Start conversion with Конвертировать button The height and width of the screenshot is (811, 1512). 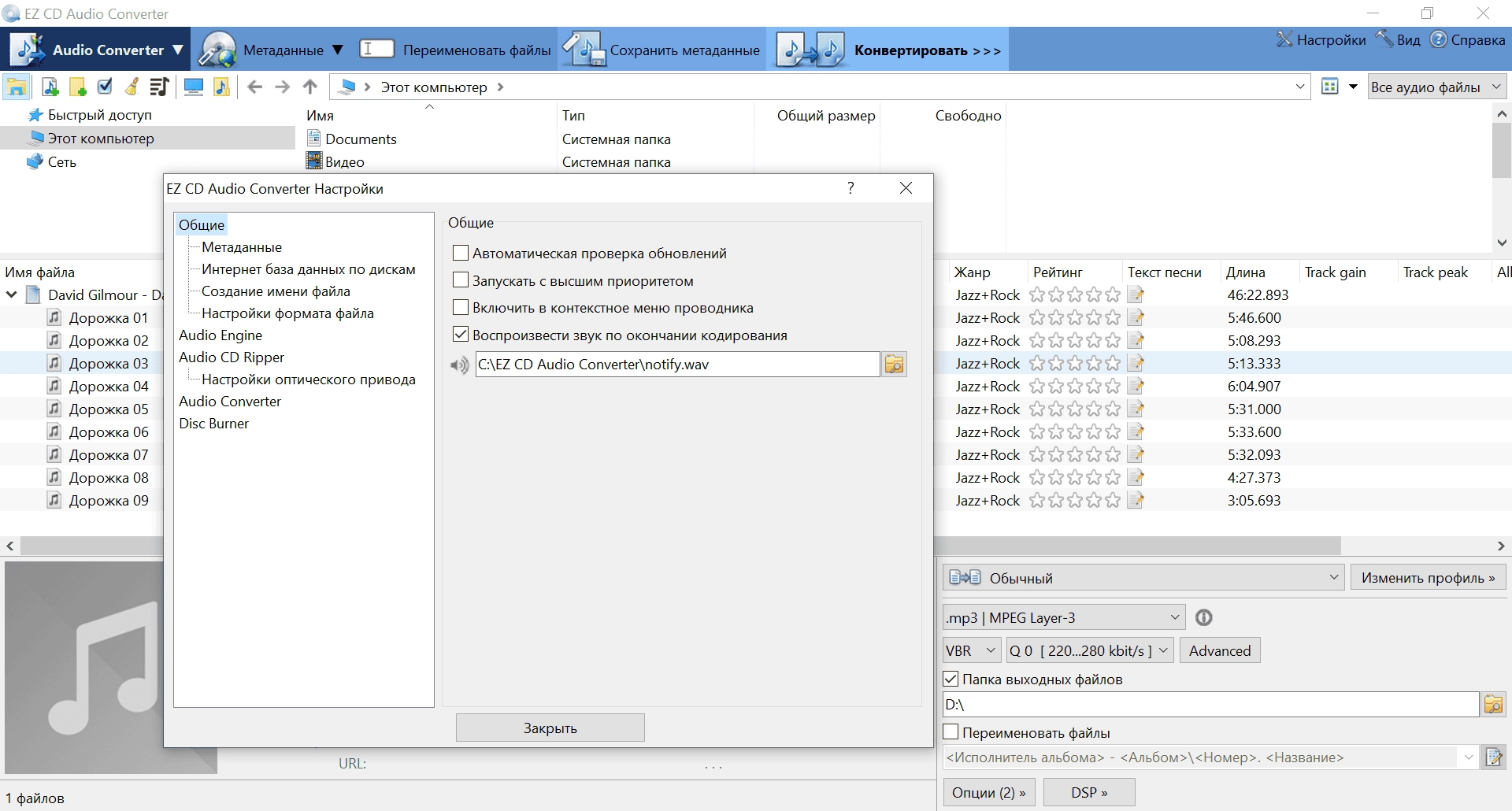coord(888,50)
